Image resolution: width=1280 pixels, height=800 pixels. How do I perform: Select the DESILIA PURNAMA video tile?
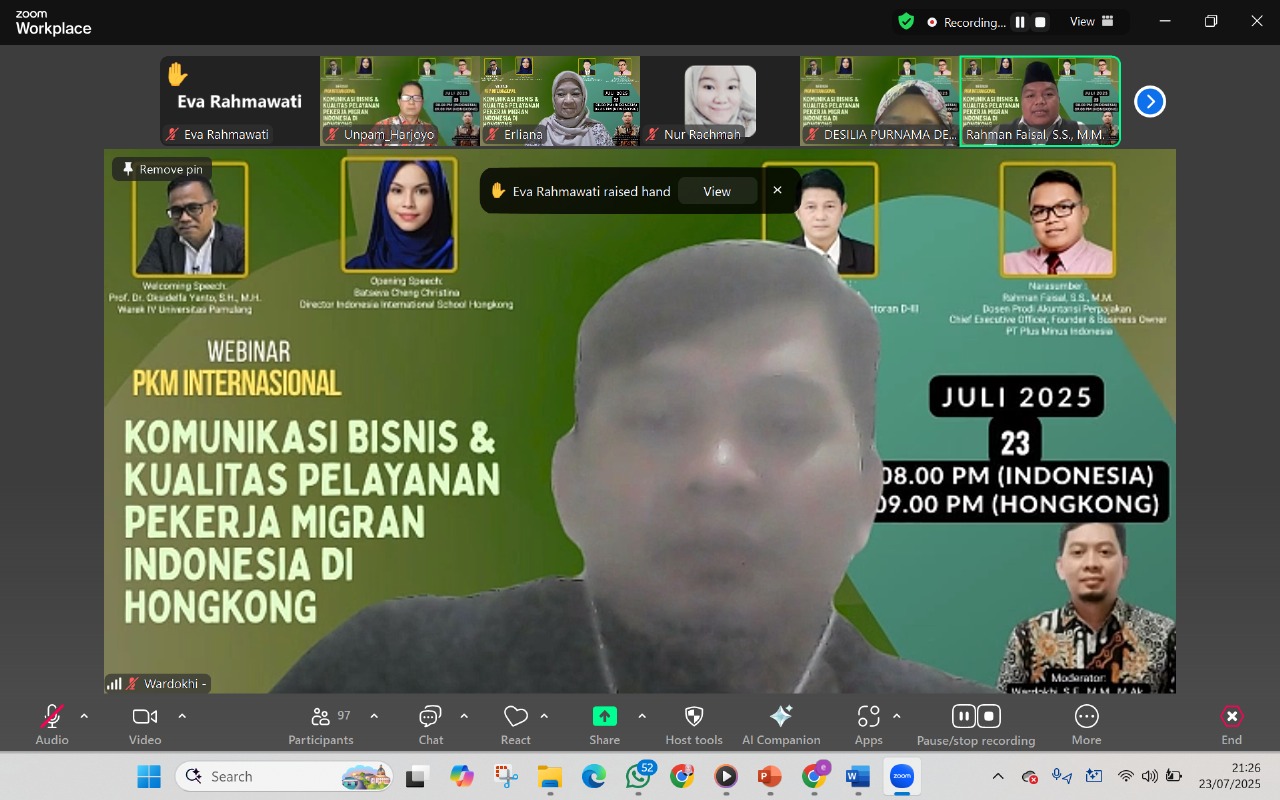(880, 101)
